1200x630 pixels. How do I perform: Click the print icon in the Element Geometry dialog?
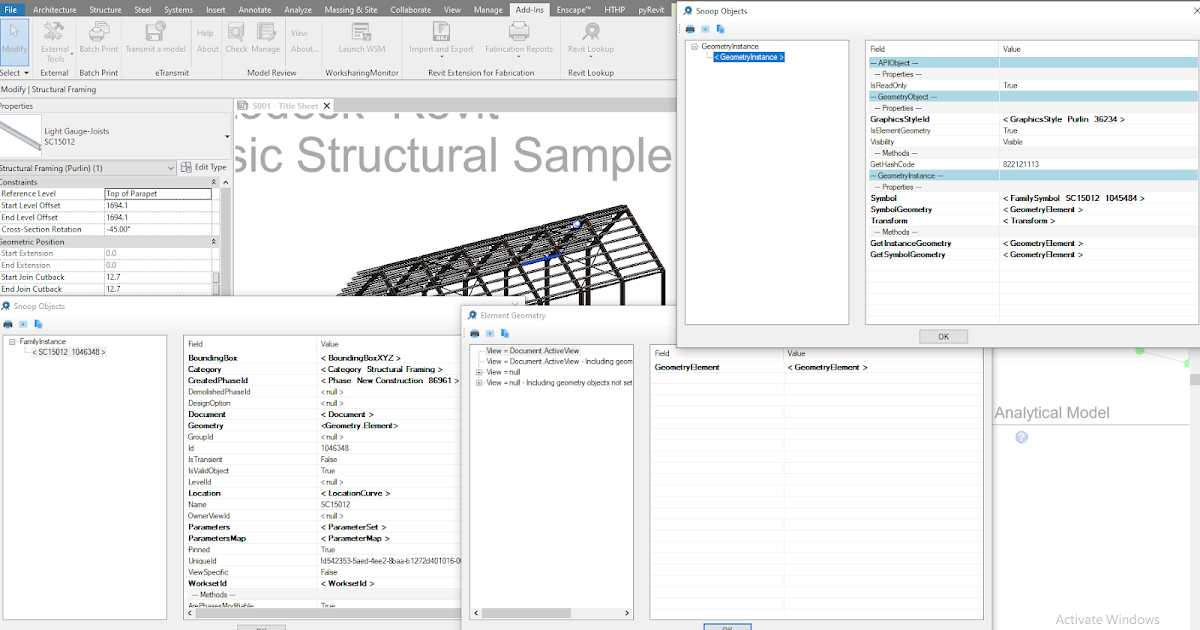(473, 332)
